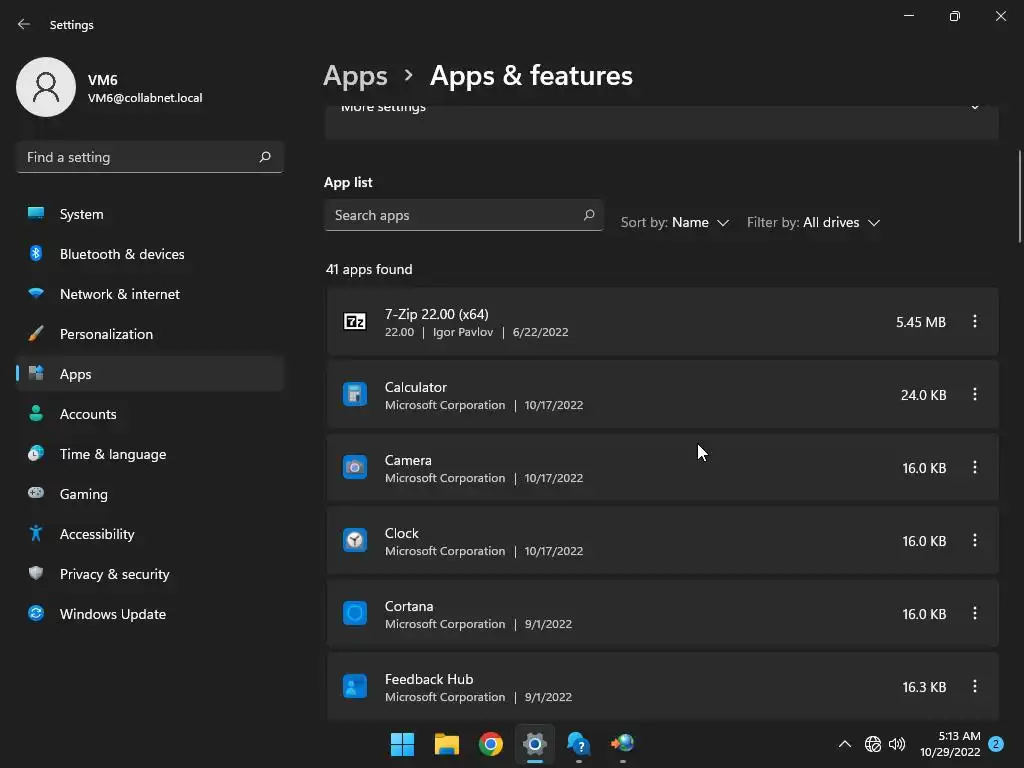Click the Settings gear taskbar icon
This screenshot has height=768, width=1024.
[535, 744]
